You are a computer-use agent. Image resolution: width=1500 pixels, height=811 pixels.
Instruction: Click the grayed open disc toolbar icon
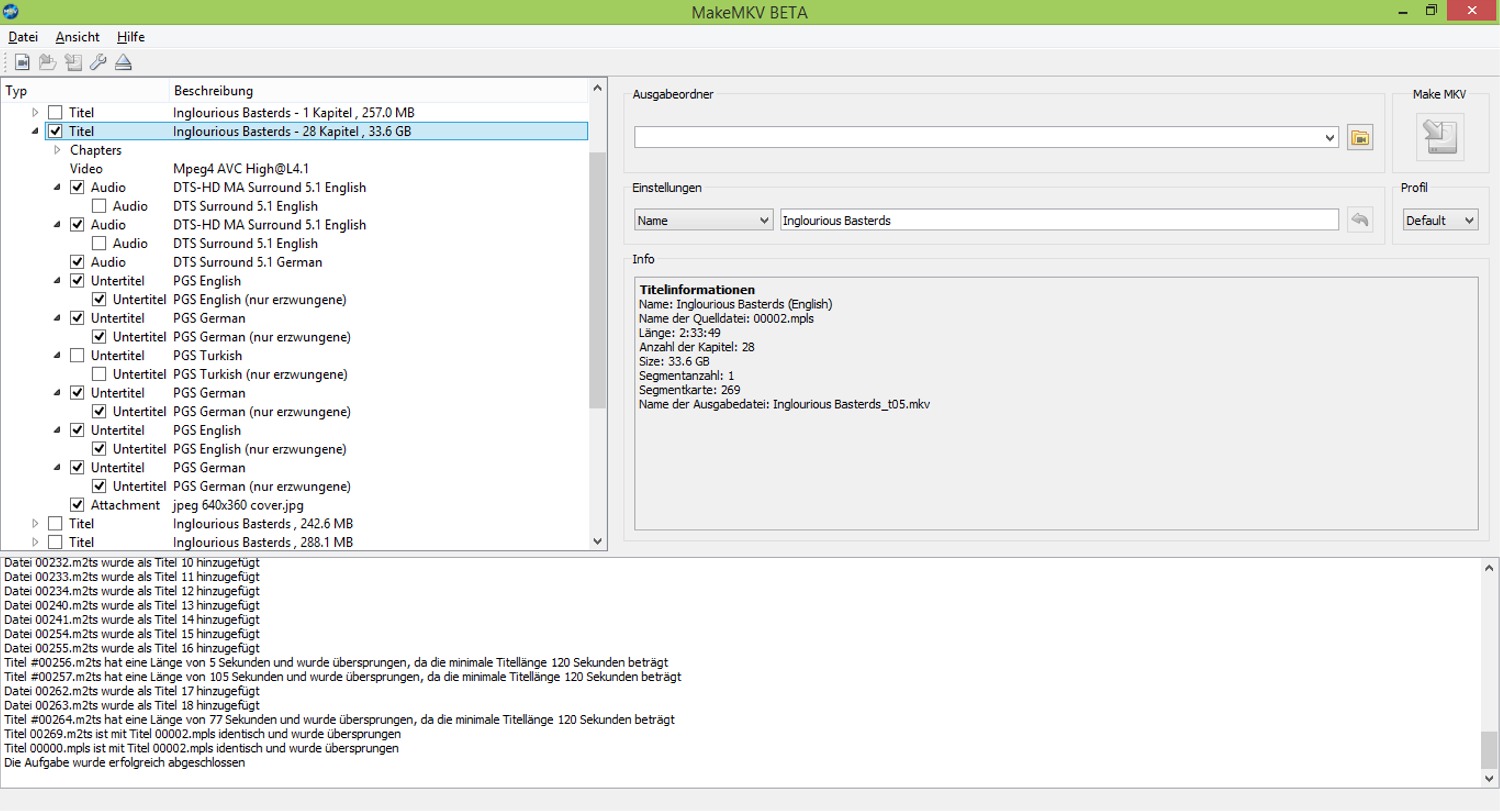[47, 63]
